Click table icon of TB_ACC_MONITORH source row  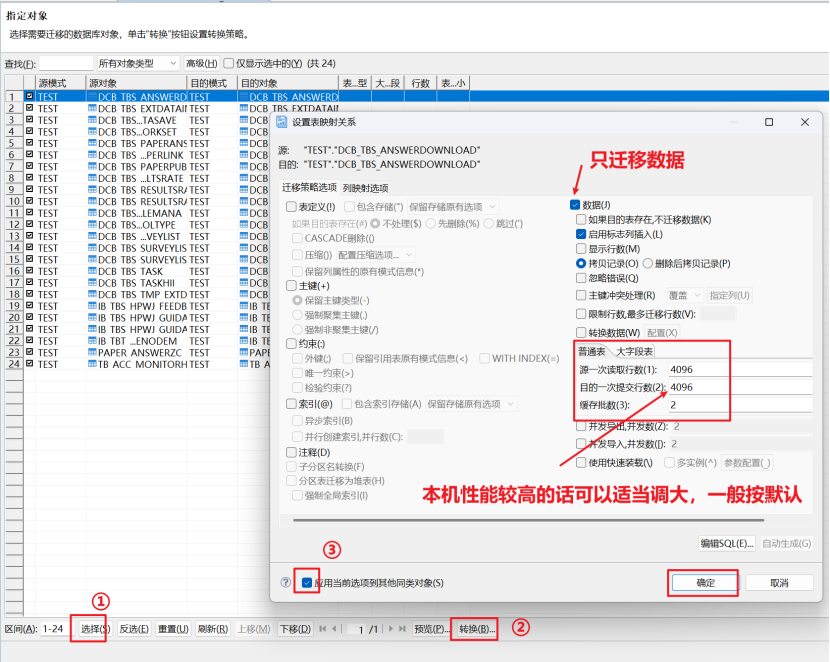[92, 364]
